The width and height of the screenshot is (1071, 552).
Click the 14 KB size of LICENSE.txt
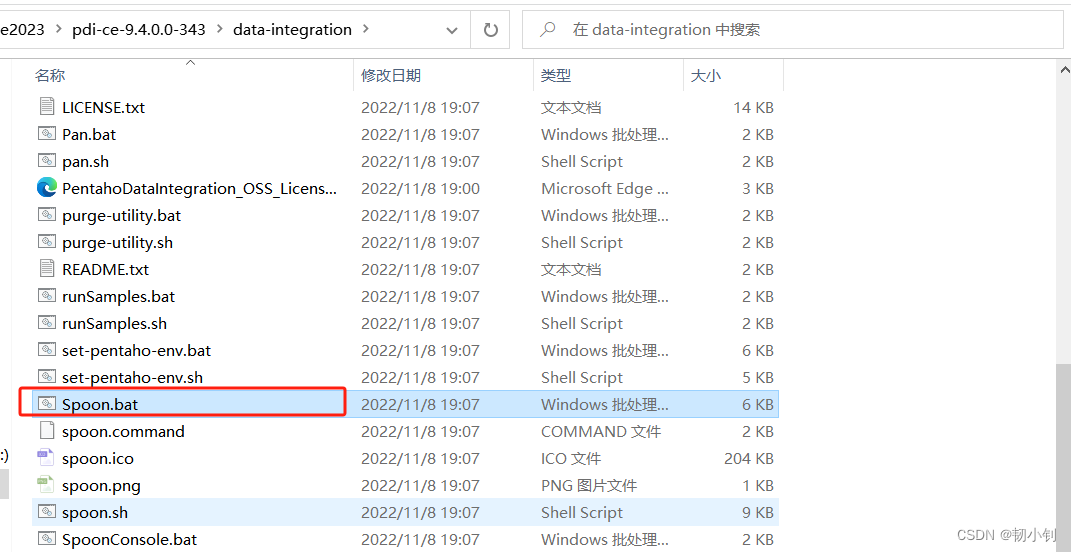point(753,107)
